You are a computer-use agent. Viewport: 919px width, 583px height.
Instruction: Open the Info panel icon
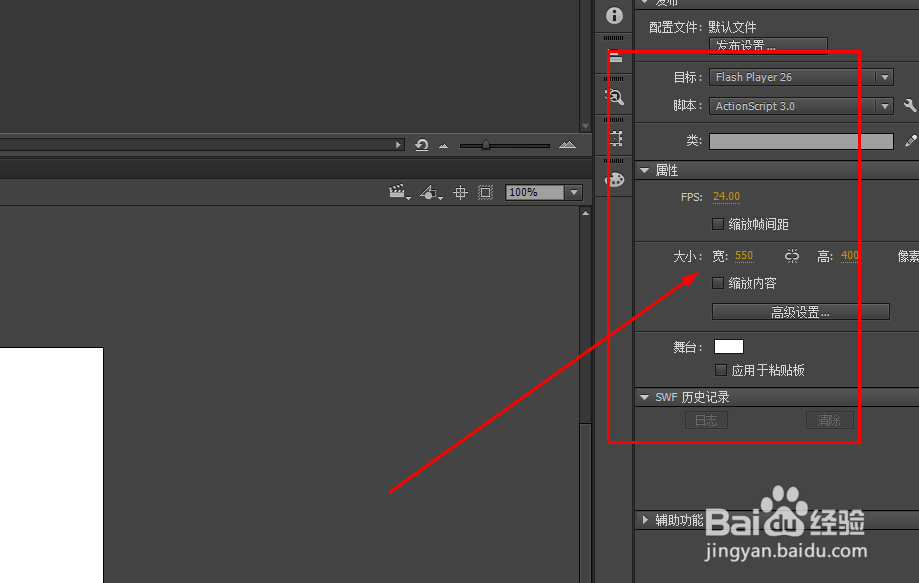(614, 15)
